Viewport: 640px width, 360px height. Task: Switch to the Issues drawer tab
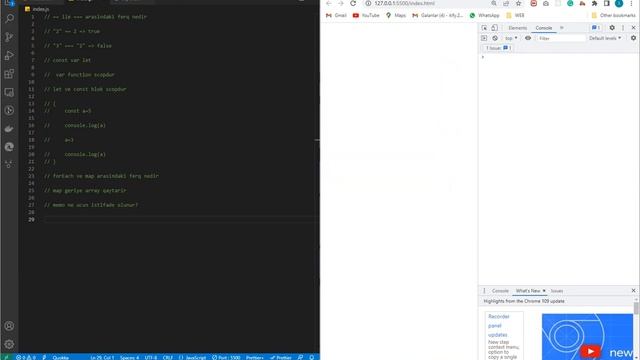tap(557, 291)
